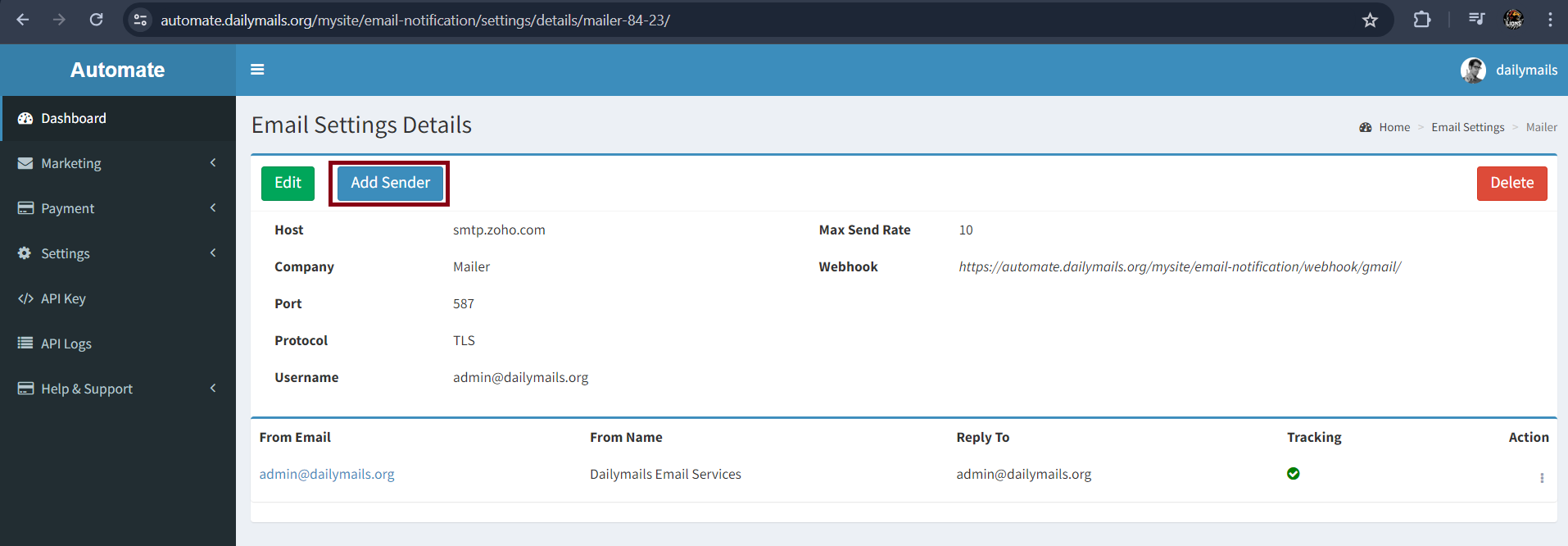The height and width of the screenshot is (546, 1568).
Task: Expand the Settings sidebar menu
Action: [x=117, y=253]
